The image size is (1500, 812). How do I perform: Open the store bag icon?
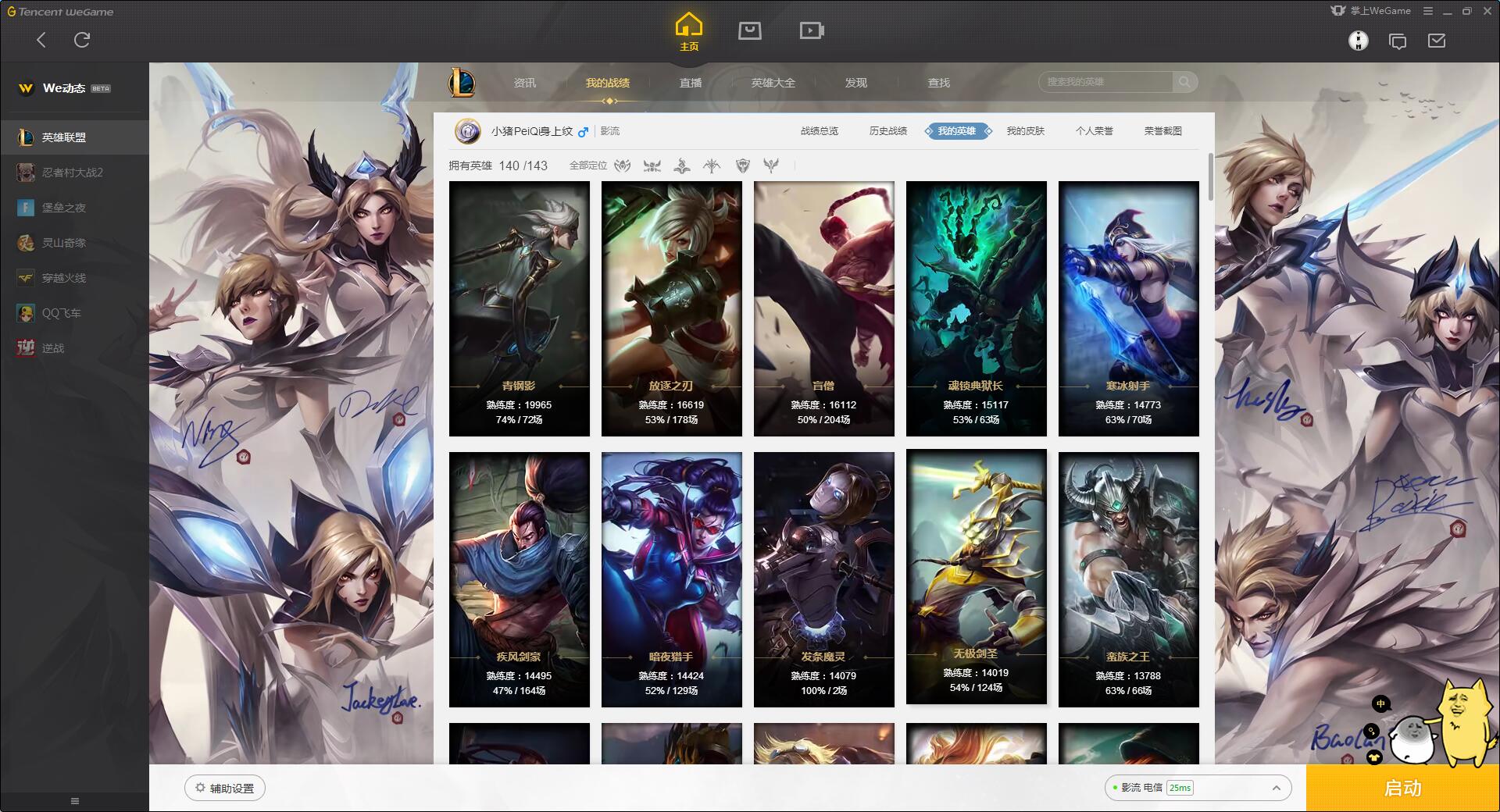[750, 30]
